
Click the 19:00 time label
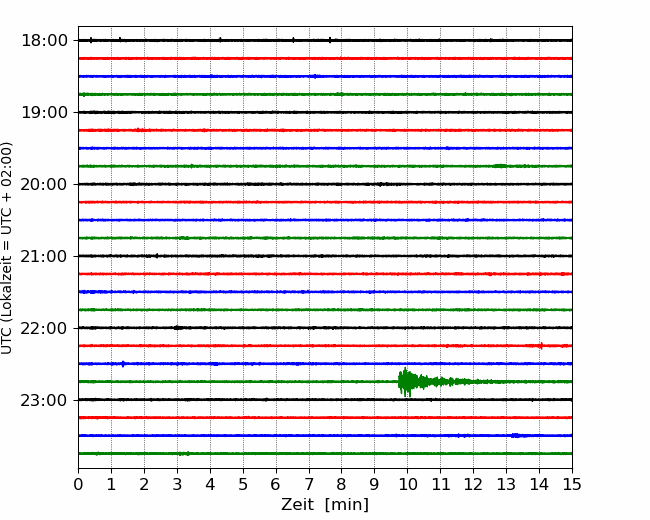[44, 112]
